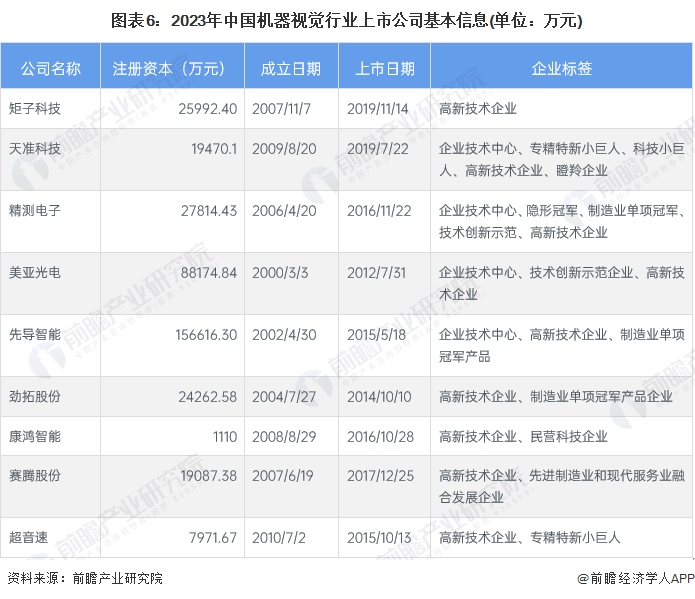Click the founding date 2002/4/30

coord(284,335)
